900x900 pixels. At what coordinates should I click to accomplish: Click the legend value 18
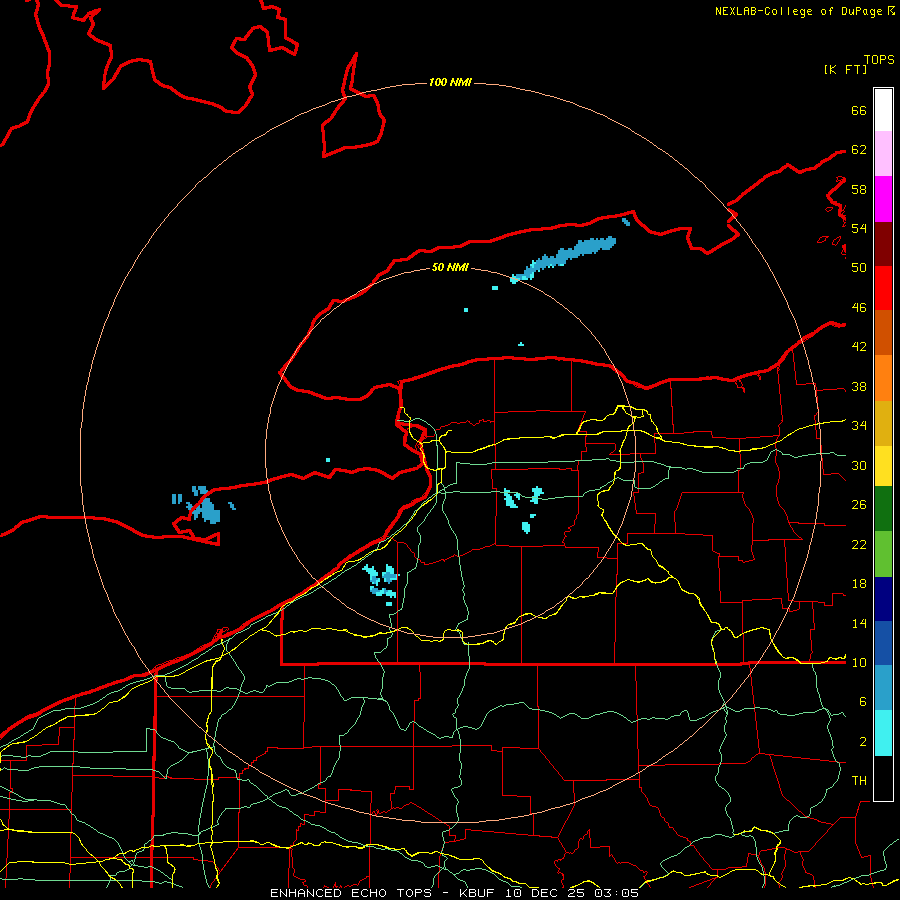(x=859, y=583)
